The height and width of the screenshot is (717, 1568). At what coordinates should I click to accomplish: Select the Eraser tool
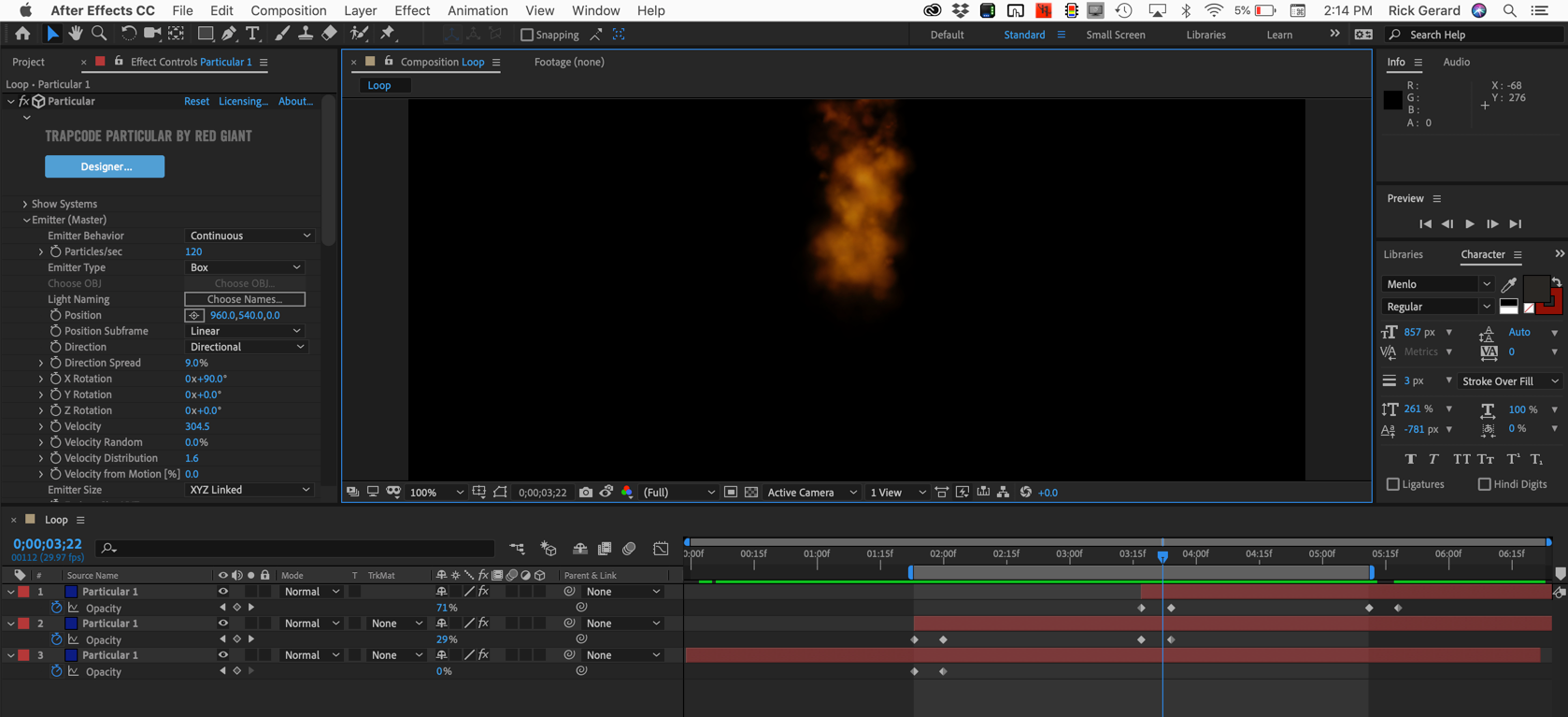point(329,34)
